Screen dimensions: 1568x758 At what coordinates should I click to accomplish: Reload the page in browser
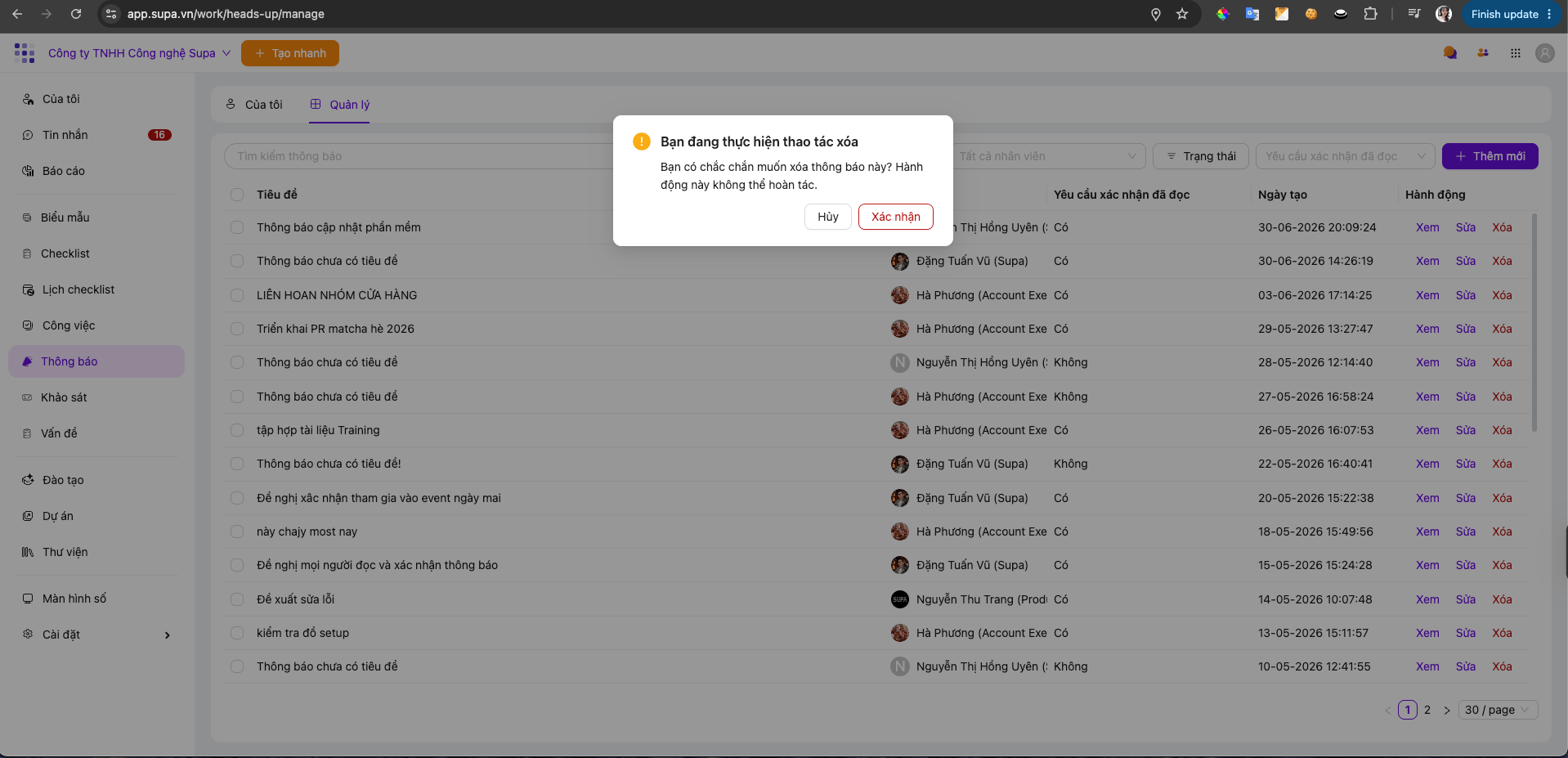(x=76, y=14)
